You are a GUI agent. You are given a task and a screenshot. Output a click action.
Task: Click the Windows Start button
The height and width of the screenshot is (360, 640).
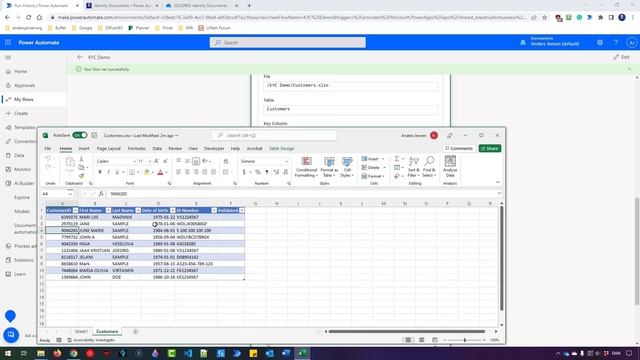pos(8,353)
